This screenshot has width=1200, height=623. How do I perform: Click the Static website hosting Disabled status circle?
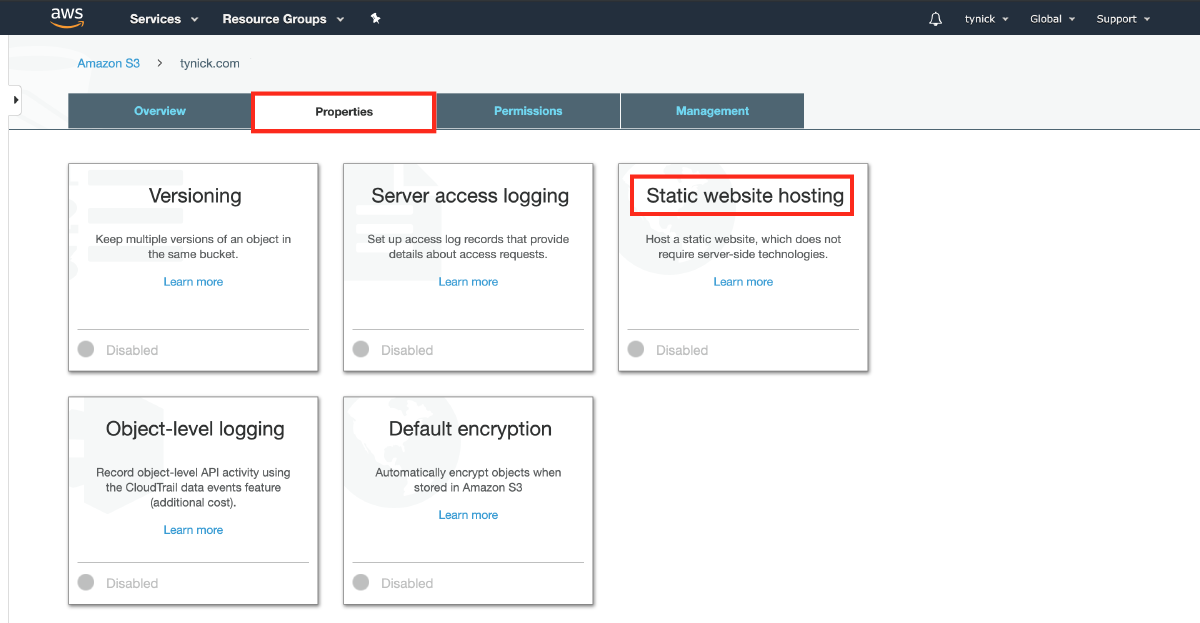636,349
